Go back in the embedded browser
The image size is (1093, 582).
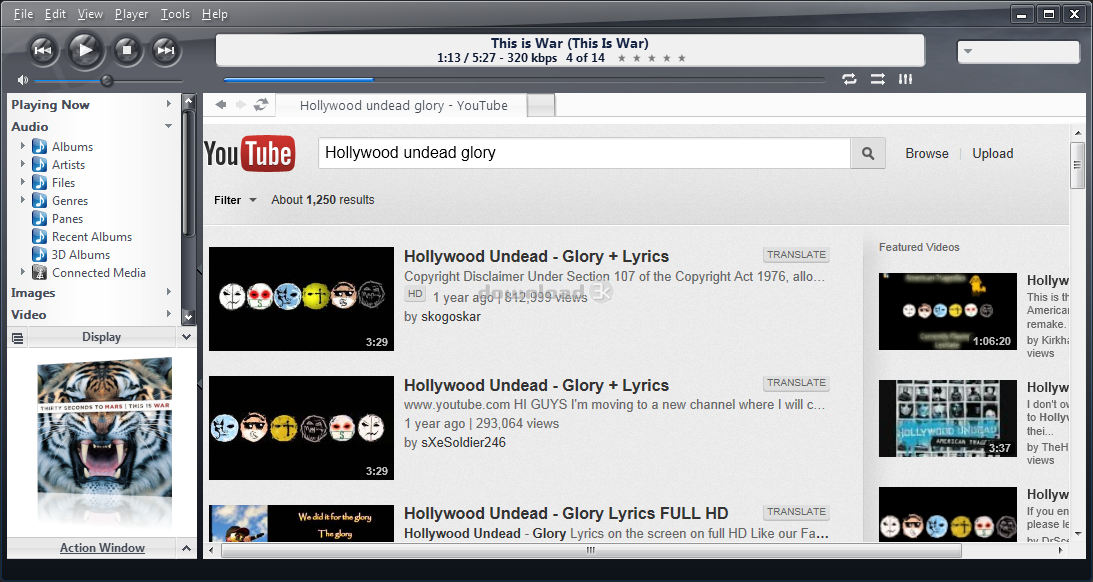pyautogui.click(x=221, y=105)
